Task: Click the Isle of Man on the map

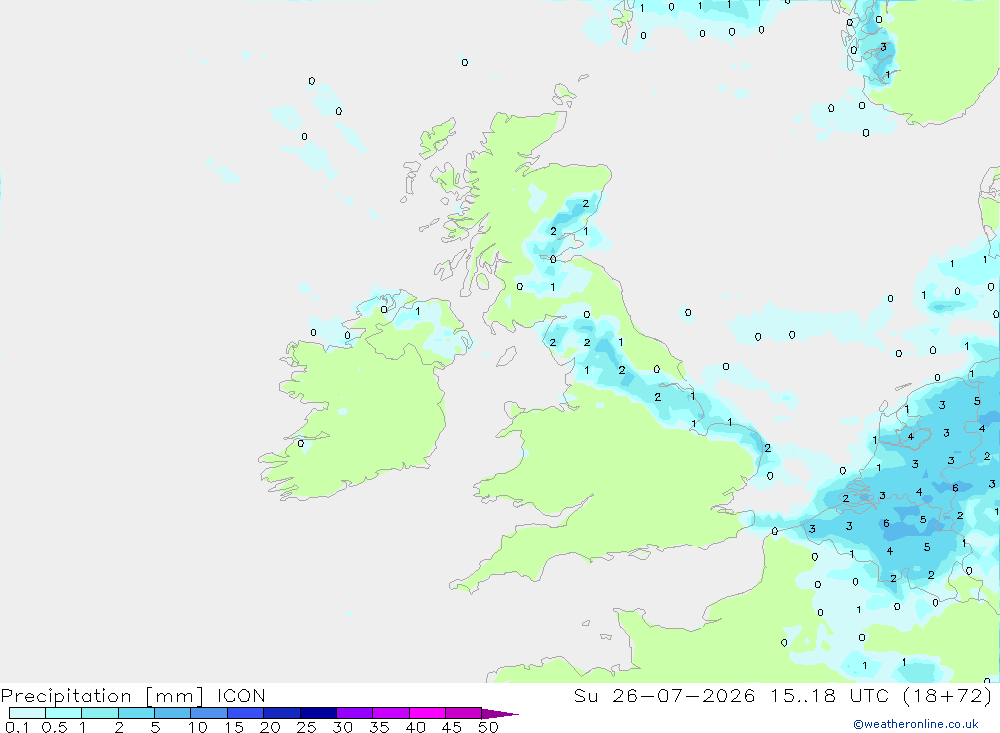Action: [x=506, y=356]
